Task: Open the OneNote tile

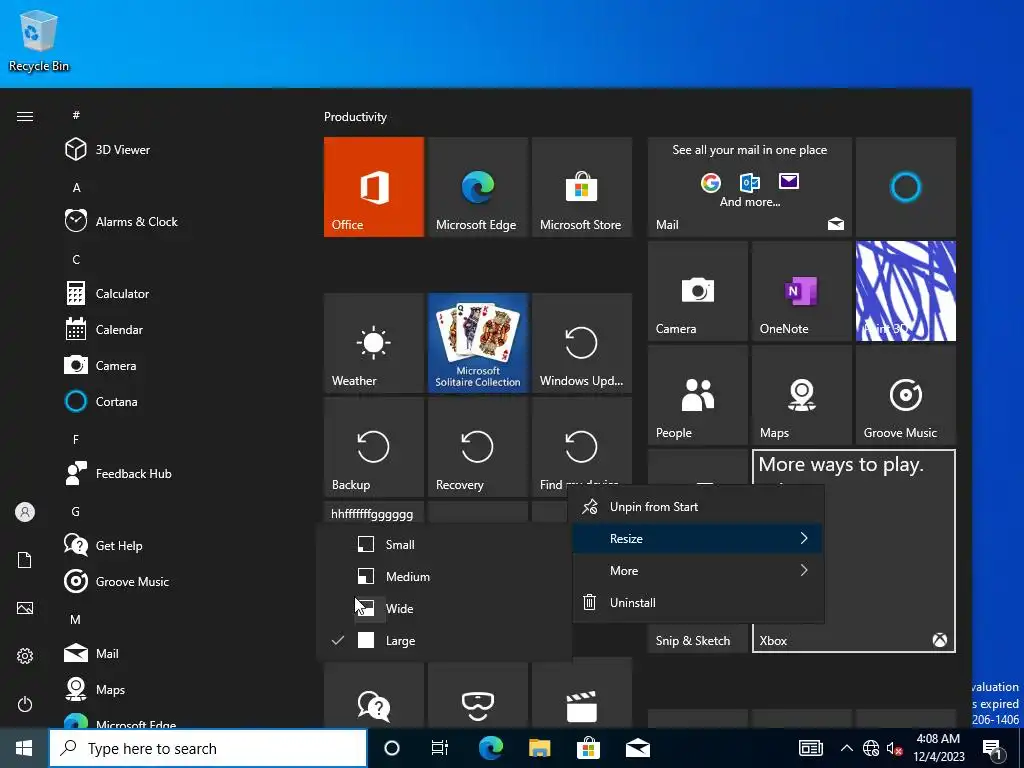Action: [802, 291]
